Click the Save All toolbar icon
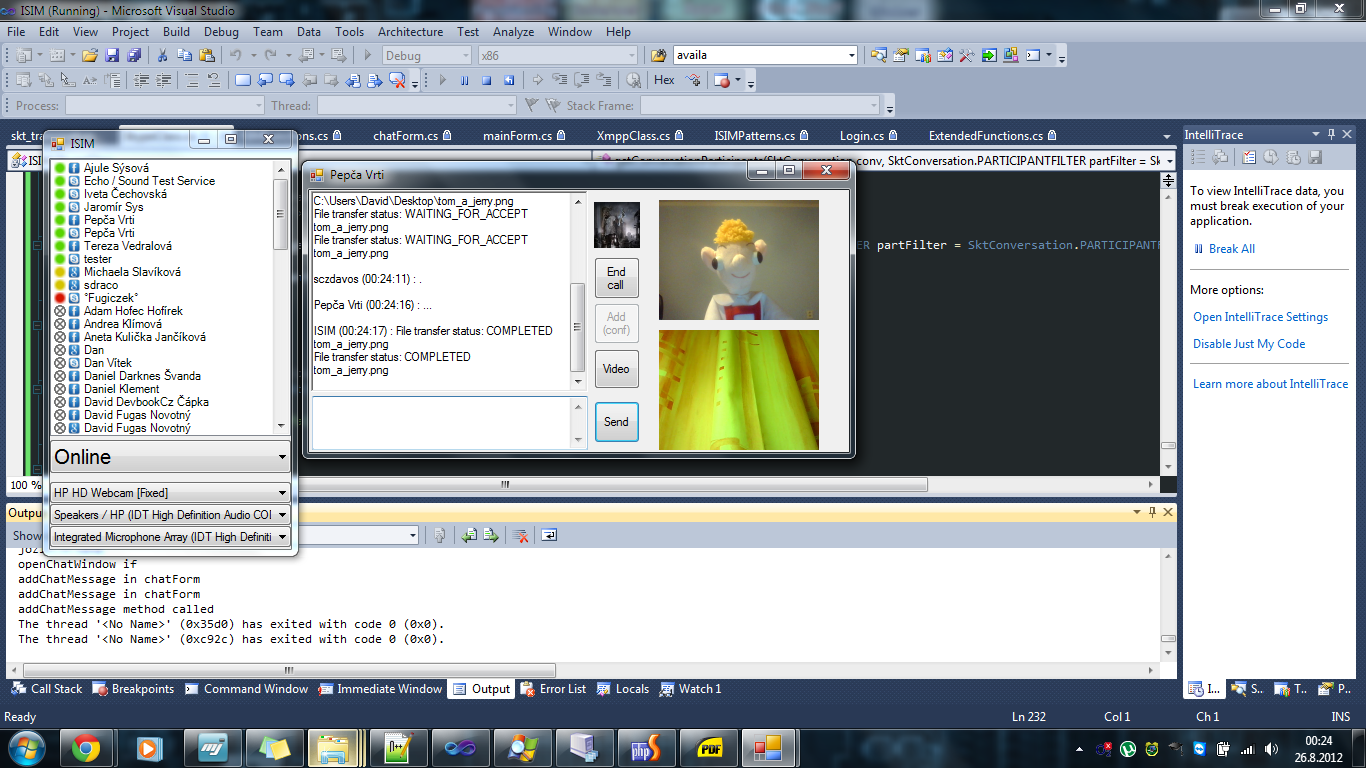Screen dimensions: 1366x768 click(x=133, y=55)
